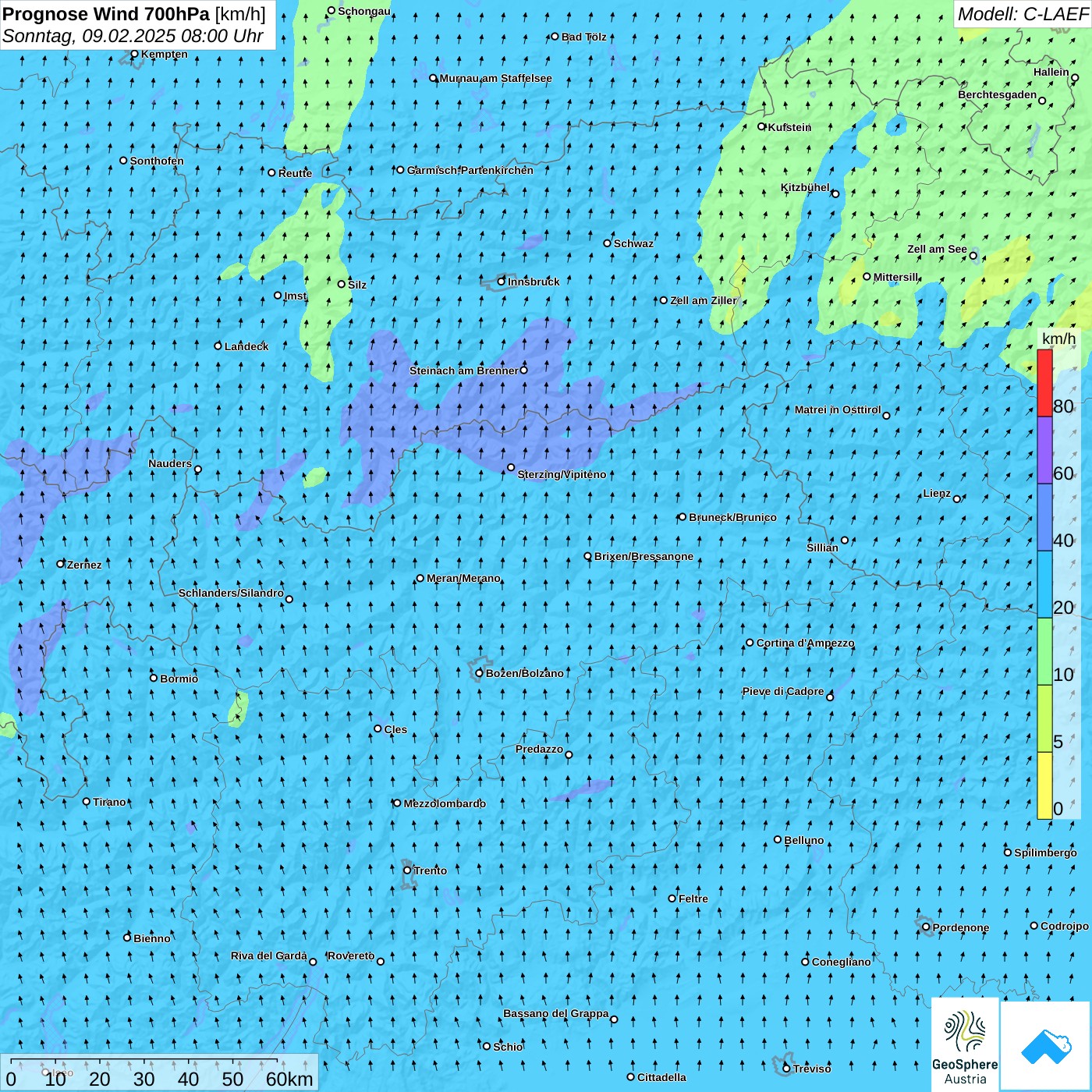This screenshot has height=1092, width=1092.
Task: Click the Kempten city marker
Action: (x=134, y=54)
